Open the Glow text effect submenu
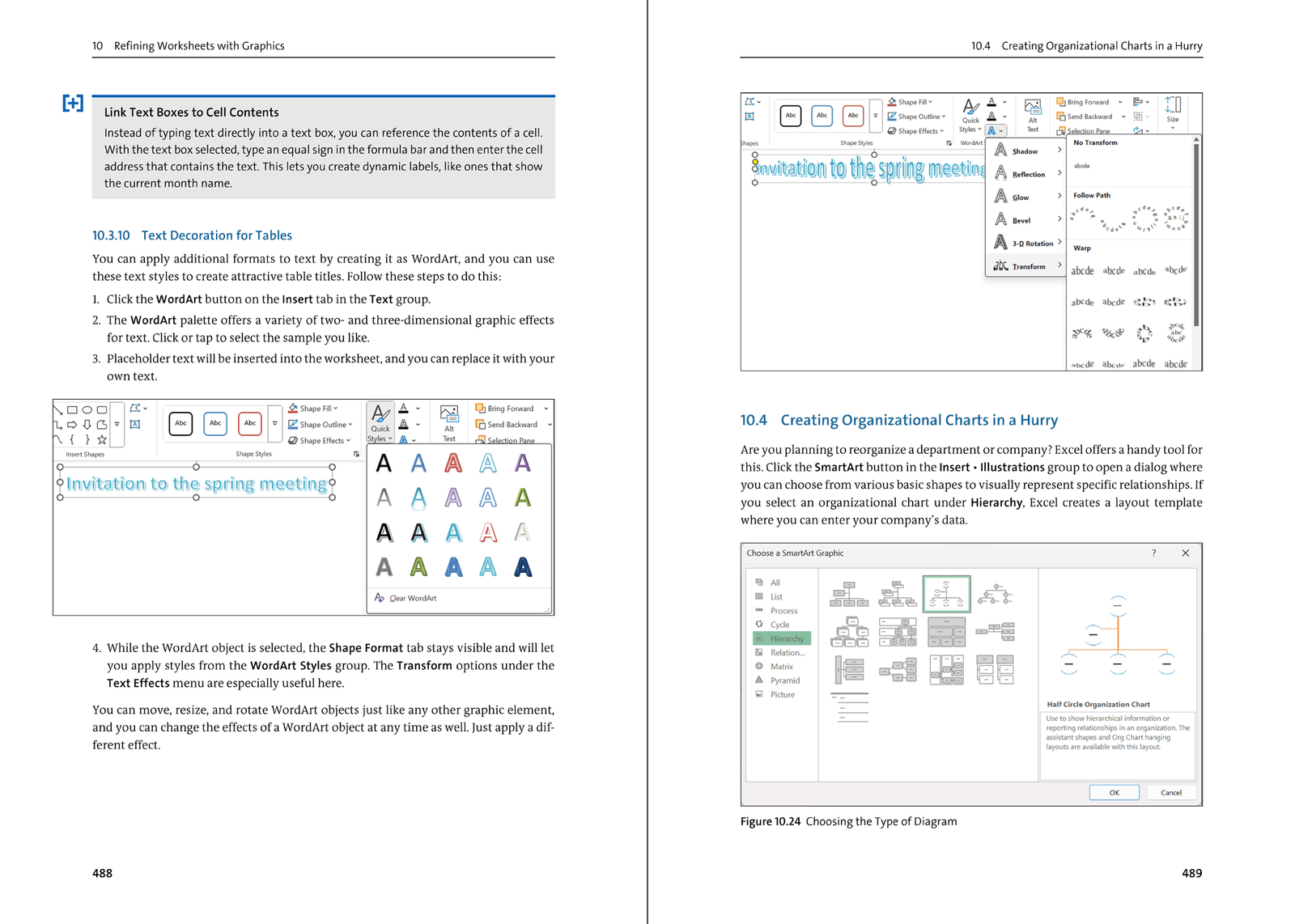Viewport: 1295px width, 924px height. (x=1025, y=197)
